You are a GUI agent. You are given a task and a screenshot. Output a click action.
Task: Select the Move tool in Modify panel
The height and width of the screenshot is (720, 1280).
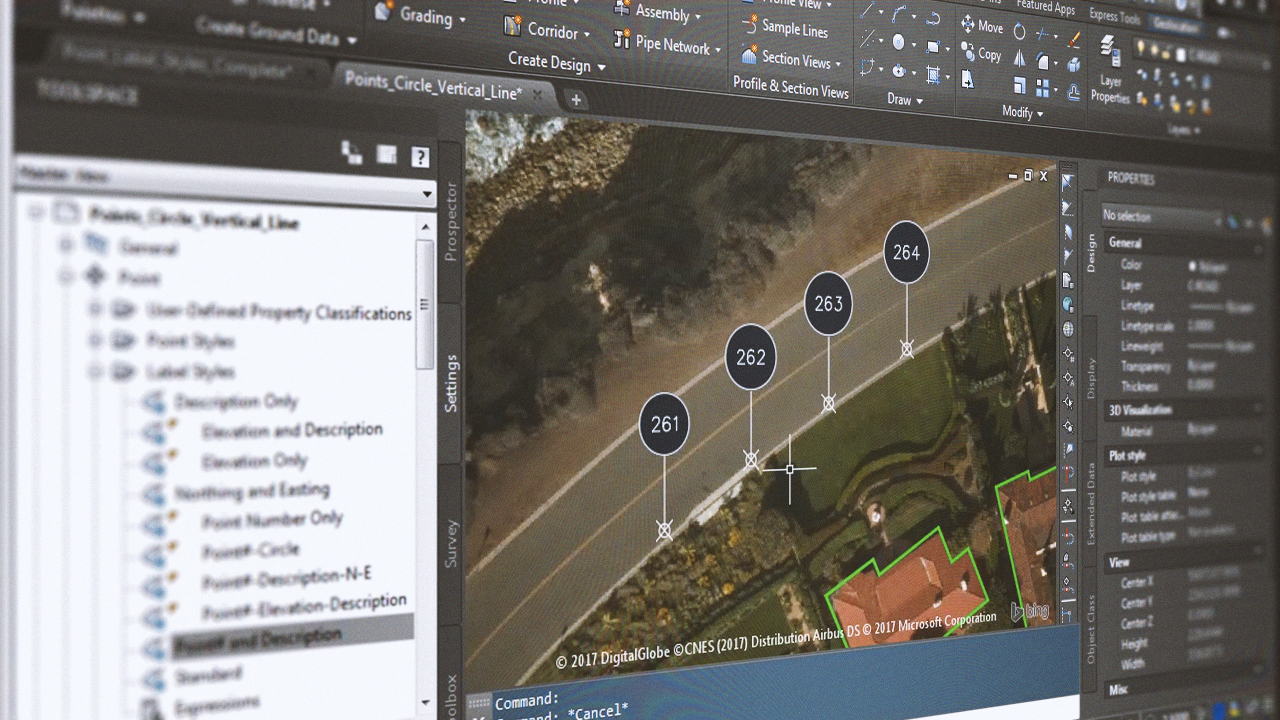tap(981, 27)
